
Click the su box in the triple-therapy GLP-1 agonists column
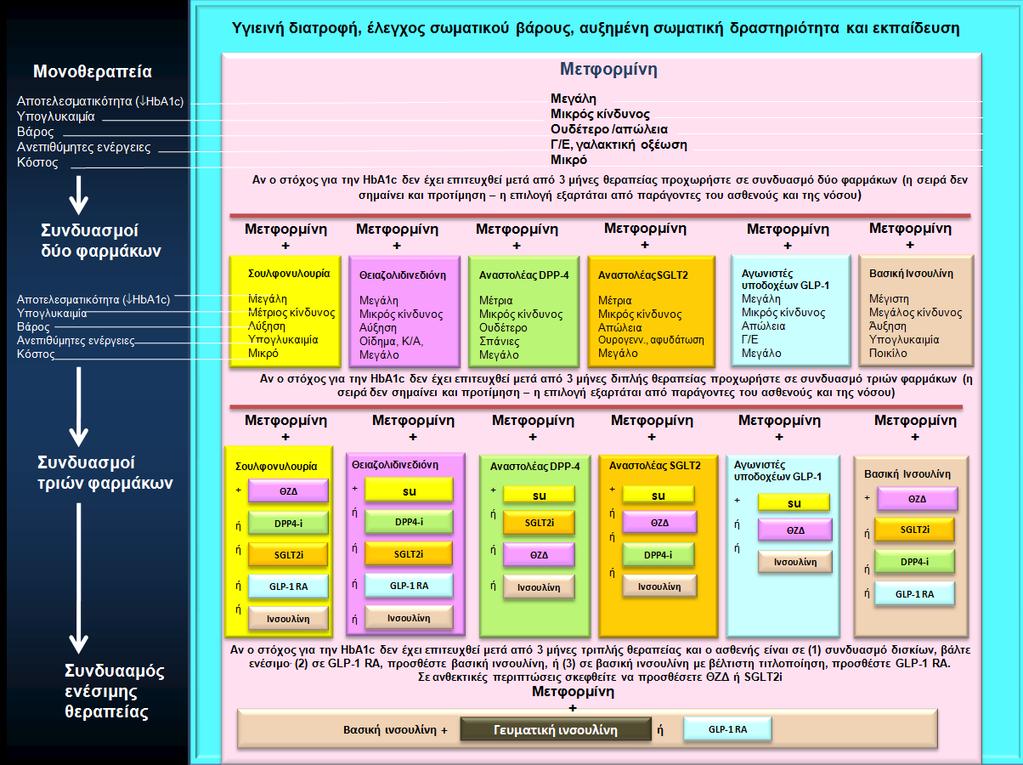[x=794, y=503]
